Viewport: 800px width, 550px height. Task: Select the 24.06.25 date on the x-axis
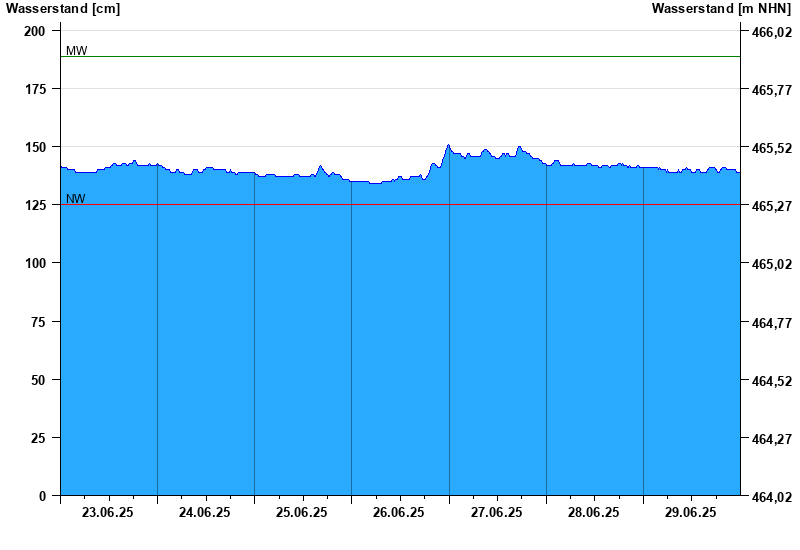205,513
